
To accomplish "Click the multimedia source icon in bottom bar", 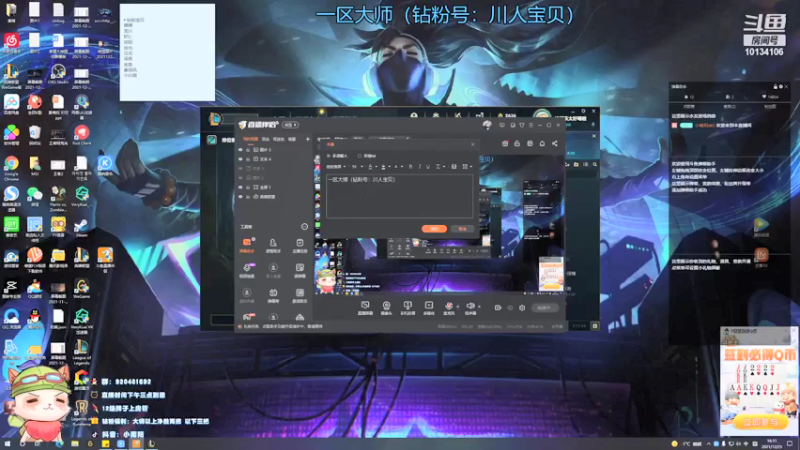I will click(429, 307).
